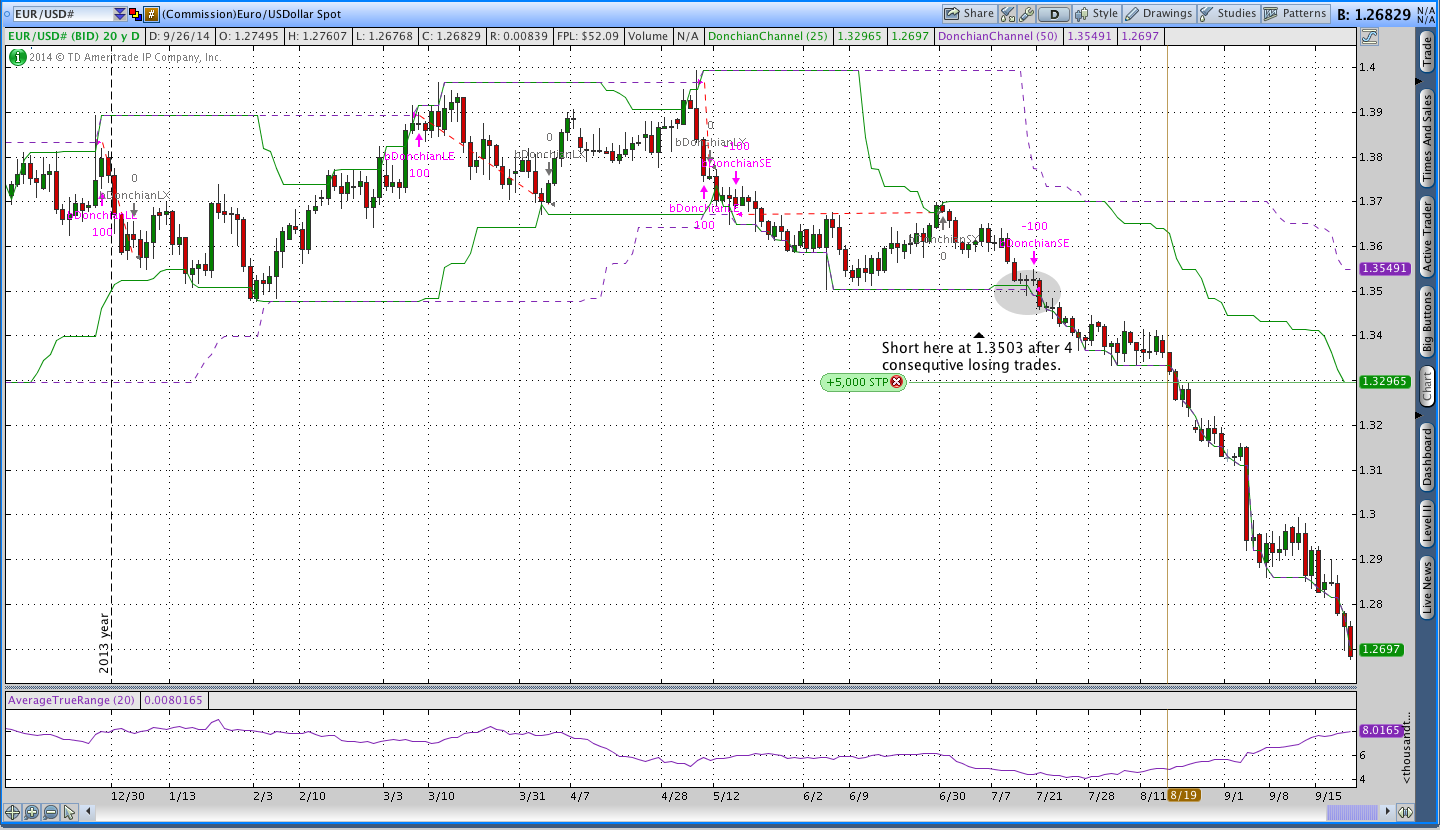Click the red and yellow linking color icon
The height and width of the screenshot is (830, 1440).
click(x=136, y=14)
